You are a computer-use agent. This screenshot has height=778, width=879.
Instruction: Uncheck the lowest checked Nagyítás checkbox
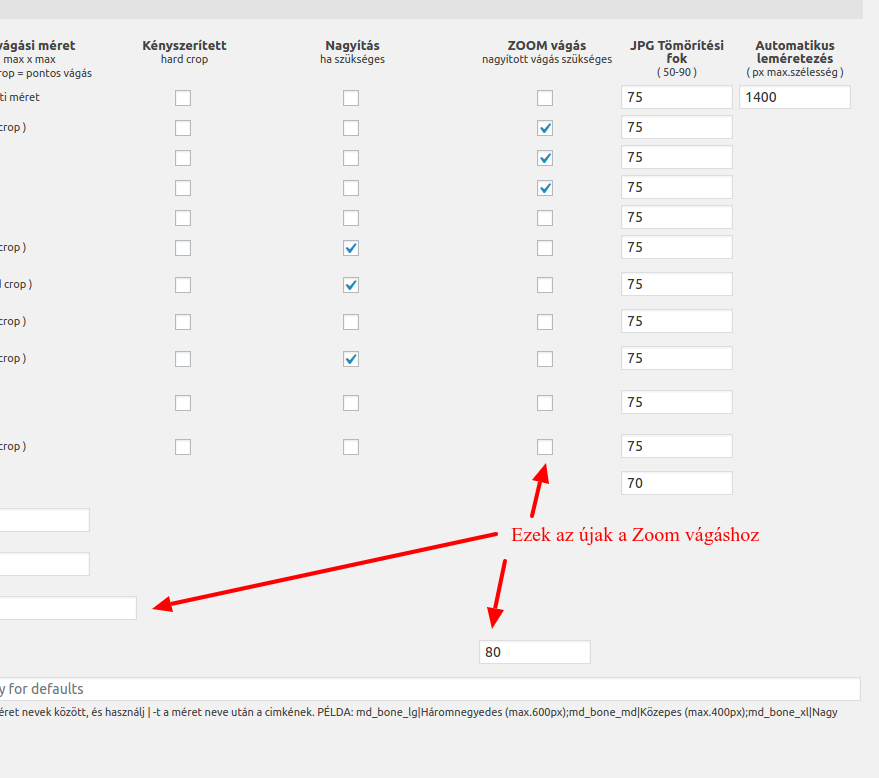(x=351, y=359)
